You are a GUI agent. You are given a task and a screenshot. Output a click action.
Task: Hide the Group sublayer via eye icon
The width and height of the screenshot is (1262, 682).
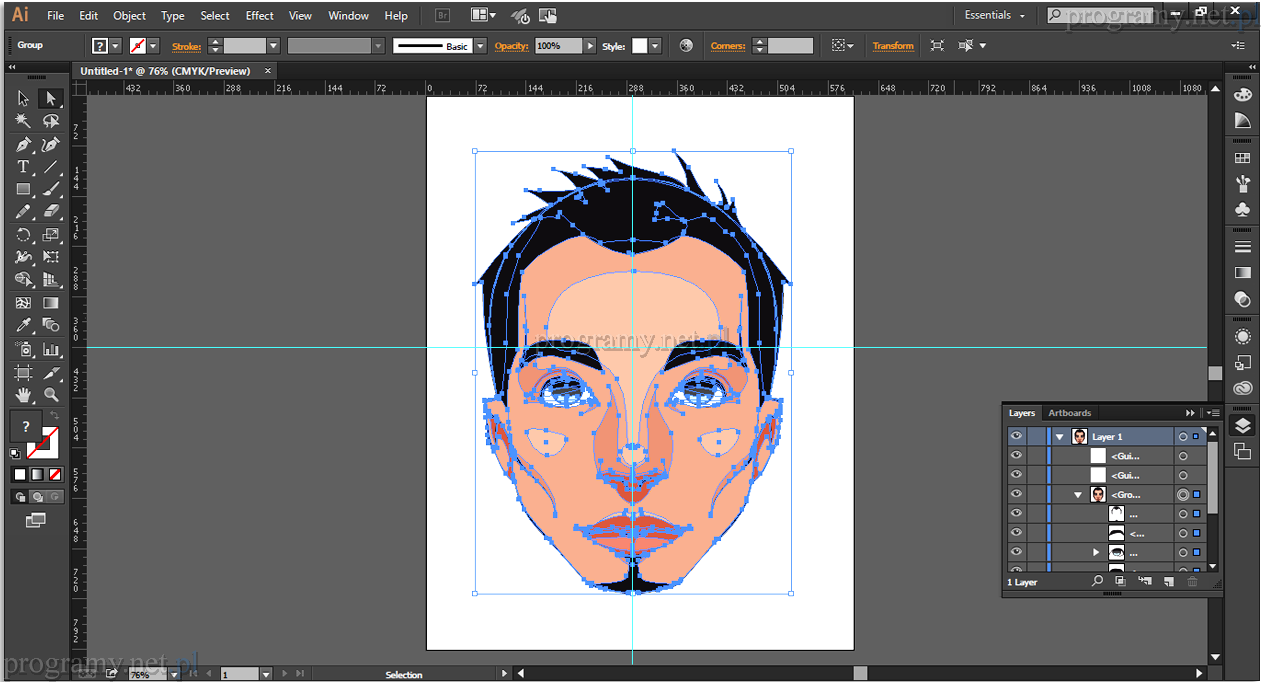click(1016, 494)
